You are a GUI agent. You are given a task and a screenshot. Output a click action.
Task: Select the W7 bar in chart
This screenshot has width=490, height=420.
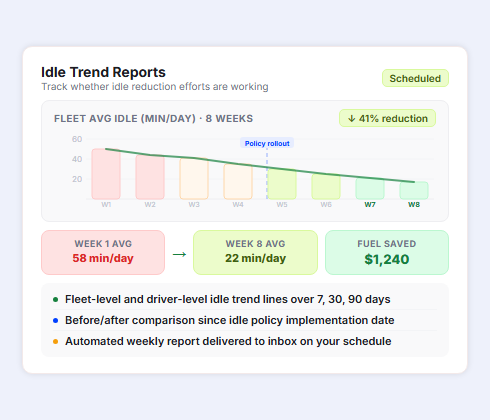pyautogui.click(x=370, y=189)
